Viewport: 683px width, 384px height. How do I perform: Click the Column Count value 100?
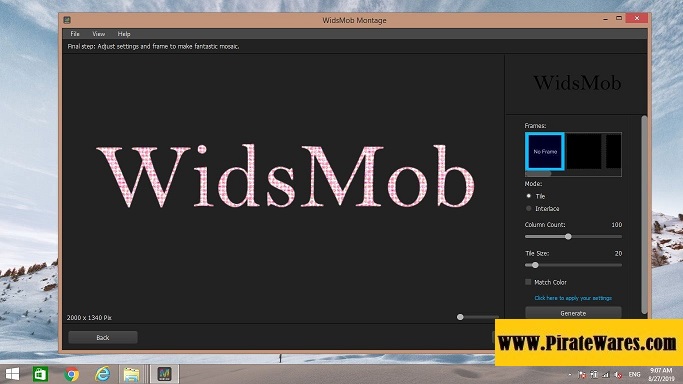click(x=616, y=225)
